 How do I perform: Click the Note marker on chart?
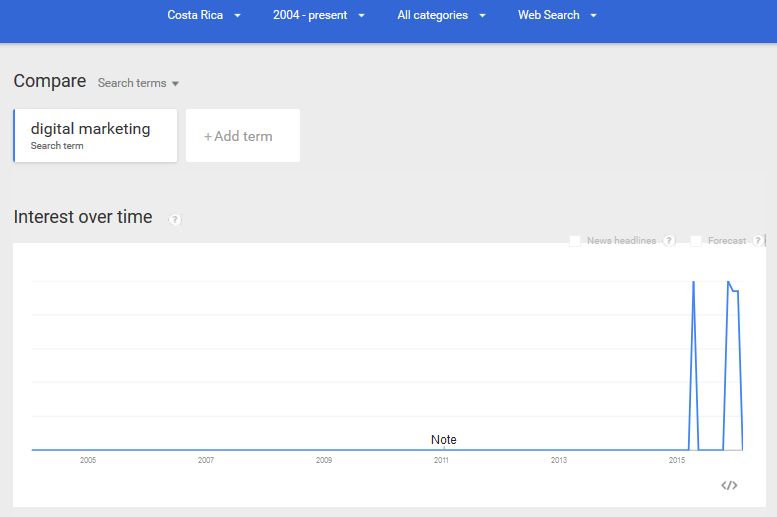click(444, 440)
